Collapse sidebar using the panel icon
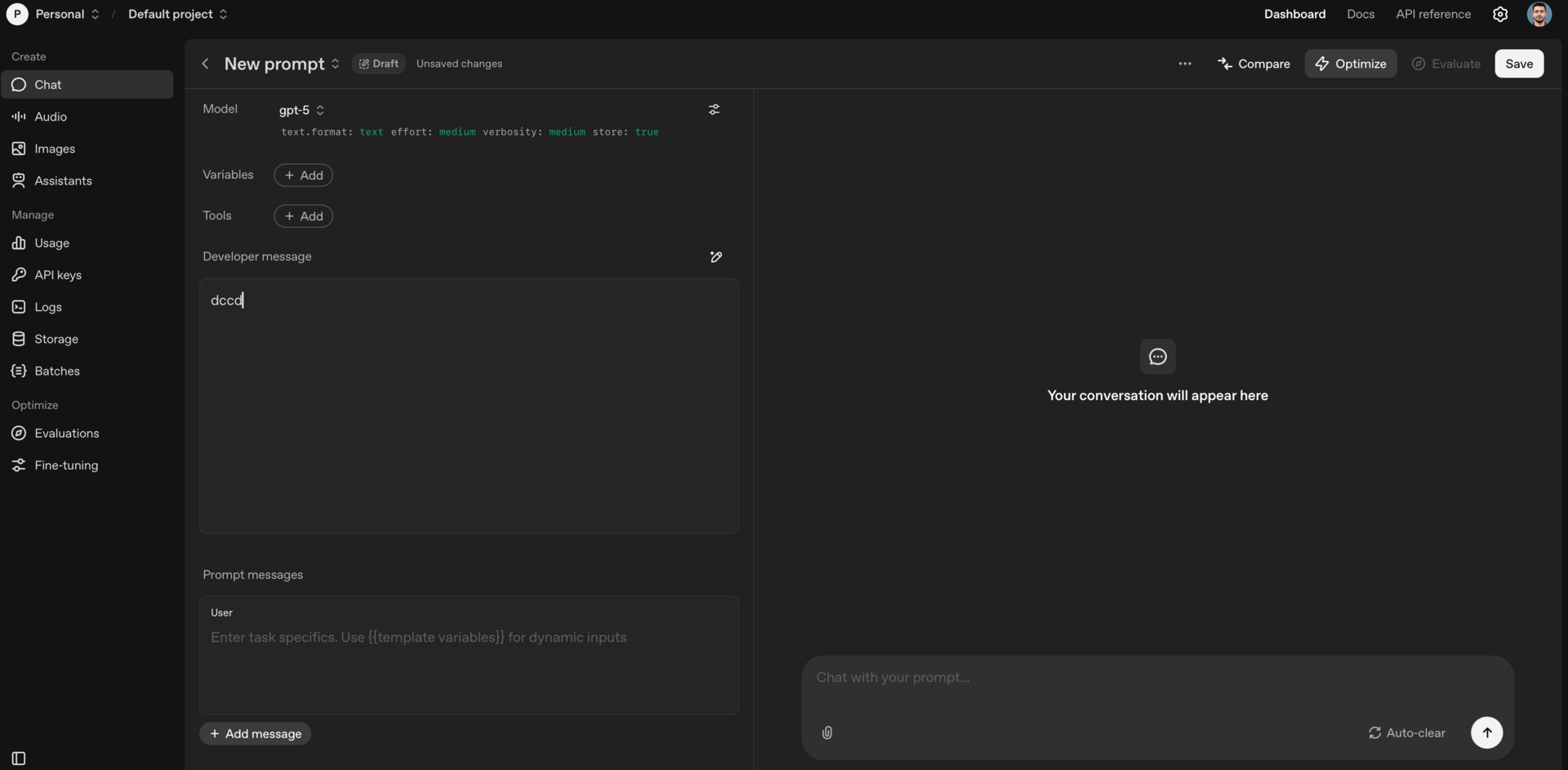1568x770 pixels. coord(19,759)
